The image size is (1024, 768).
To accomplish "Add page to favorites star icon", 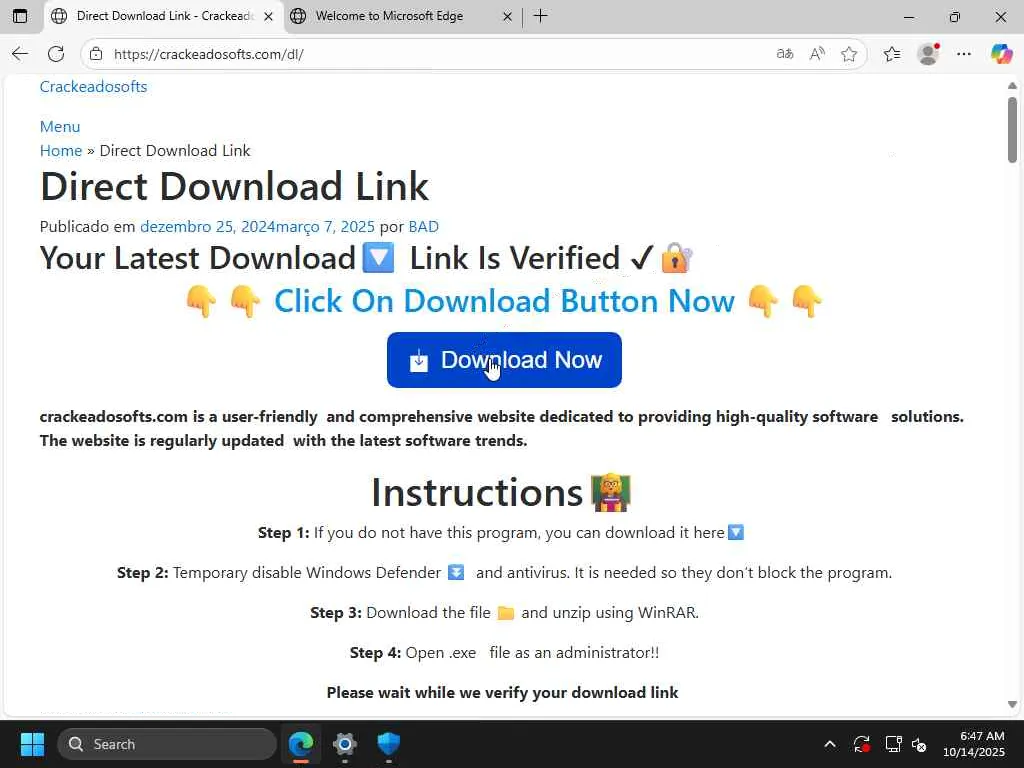I will 848,54.
